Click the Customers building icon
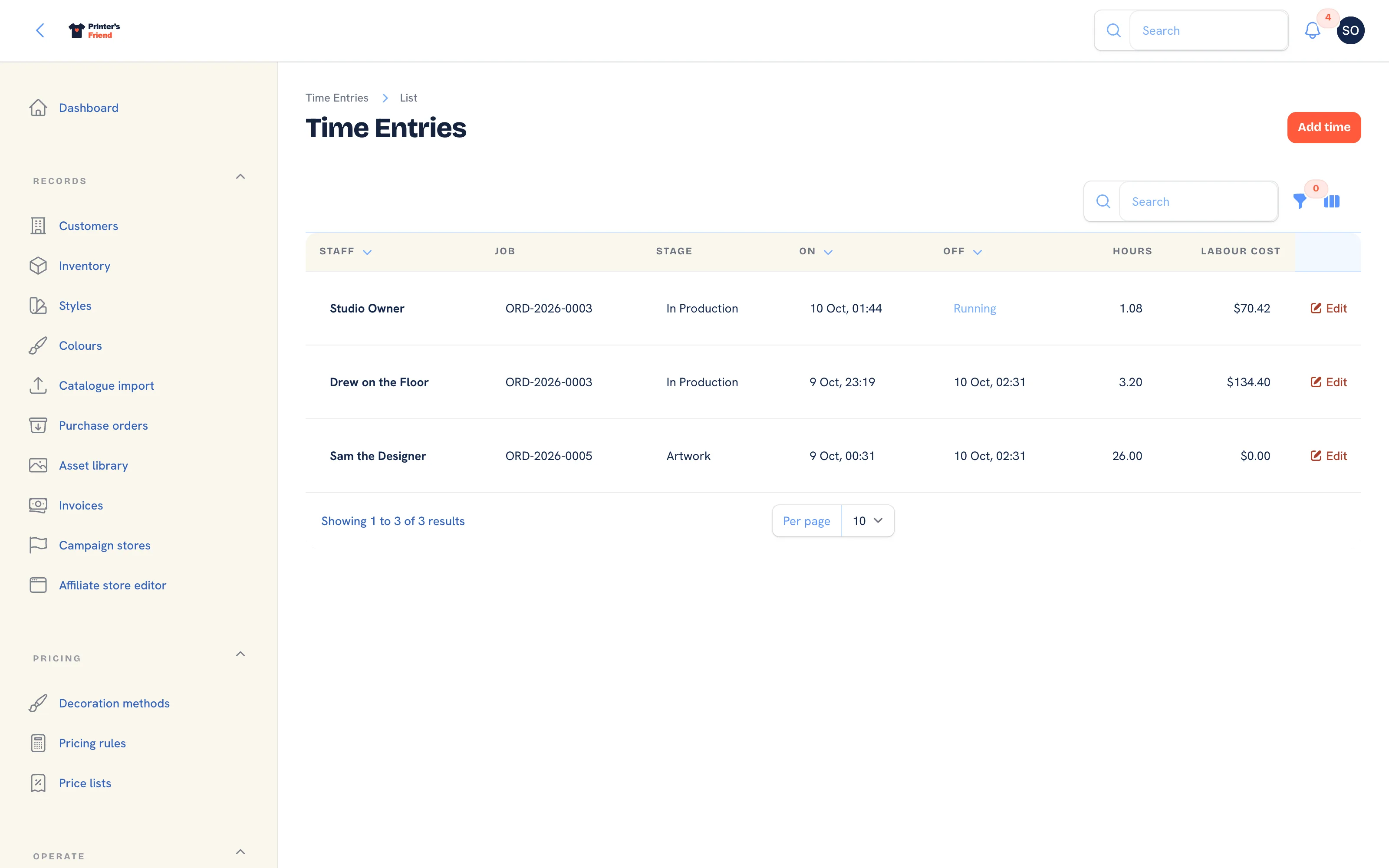Viewport: 1389px width, 868px height. 38,226
